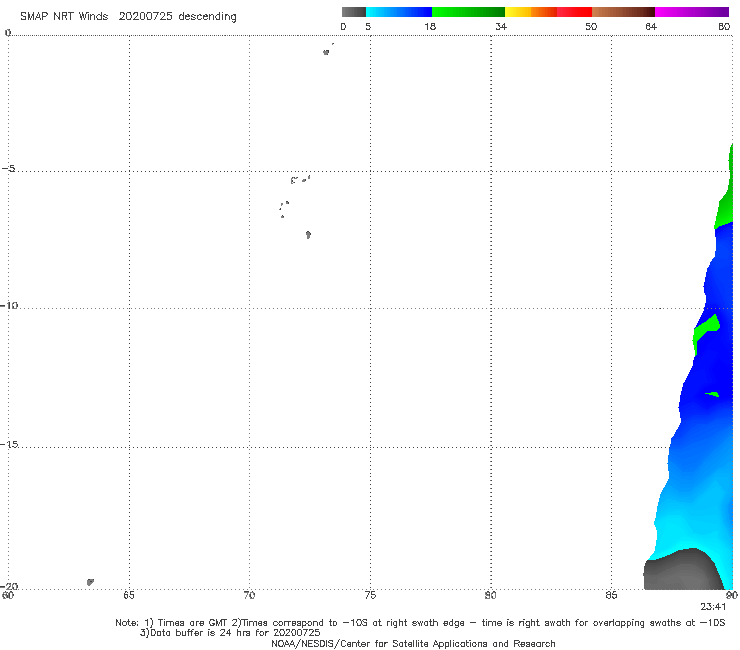Click the island near 72E, 7S
740x650 pixels.
click(308, 234)
